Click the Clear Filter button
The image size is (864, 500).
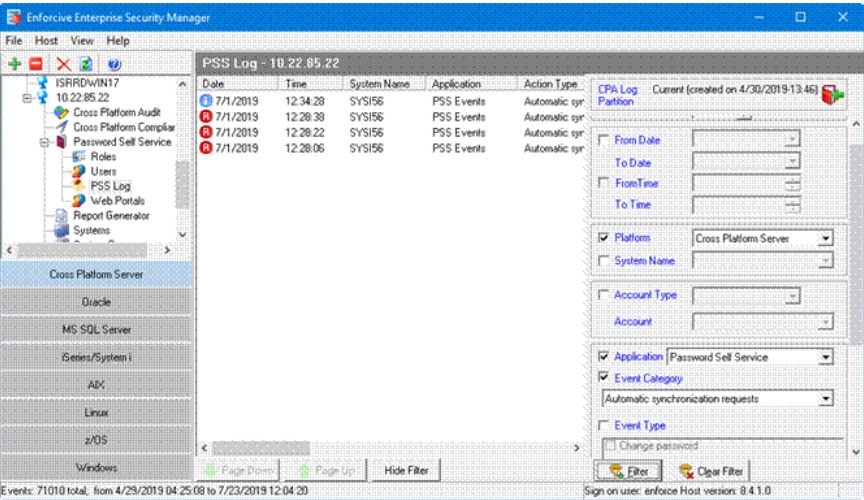(711, 471)
